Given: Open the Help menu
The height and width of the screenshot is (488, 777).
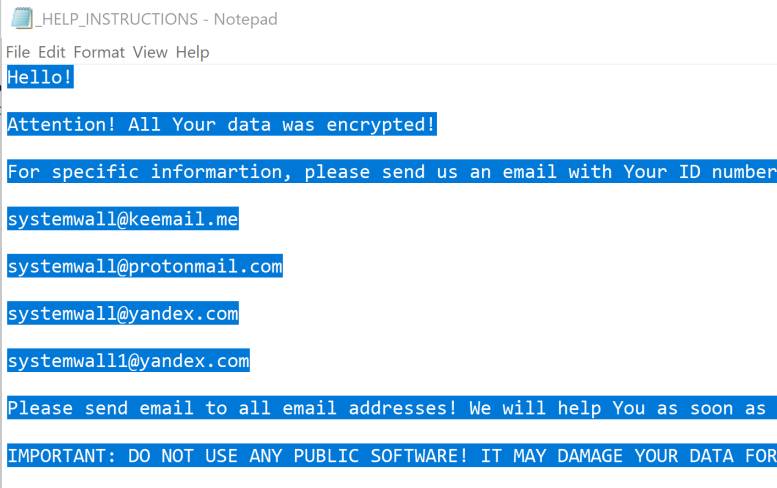Looking at the screenshot, I should [192, 52].
